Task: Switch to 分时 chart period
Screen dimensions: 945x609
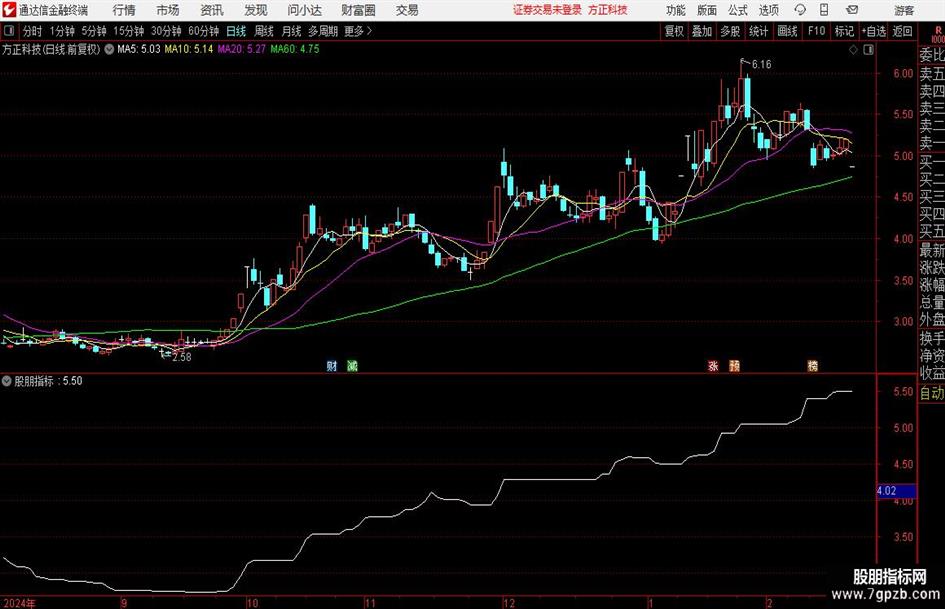Action: 33,31
